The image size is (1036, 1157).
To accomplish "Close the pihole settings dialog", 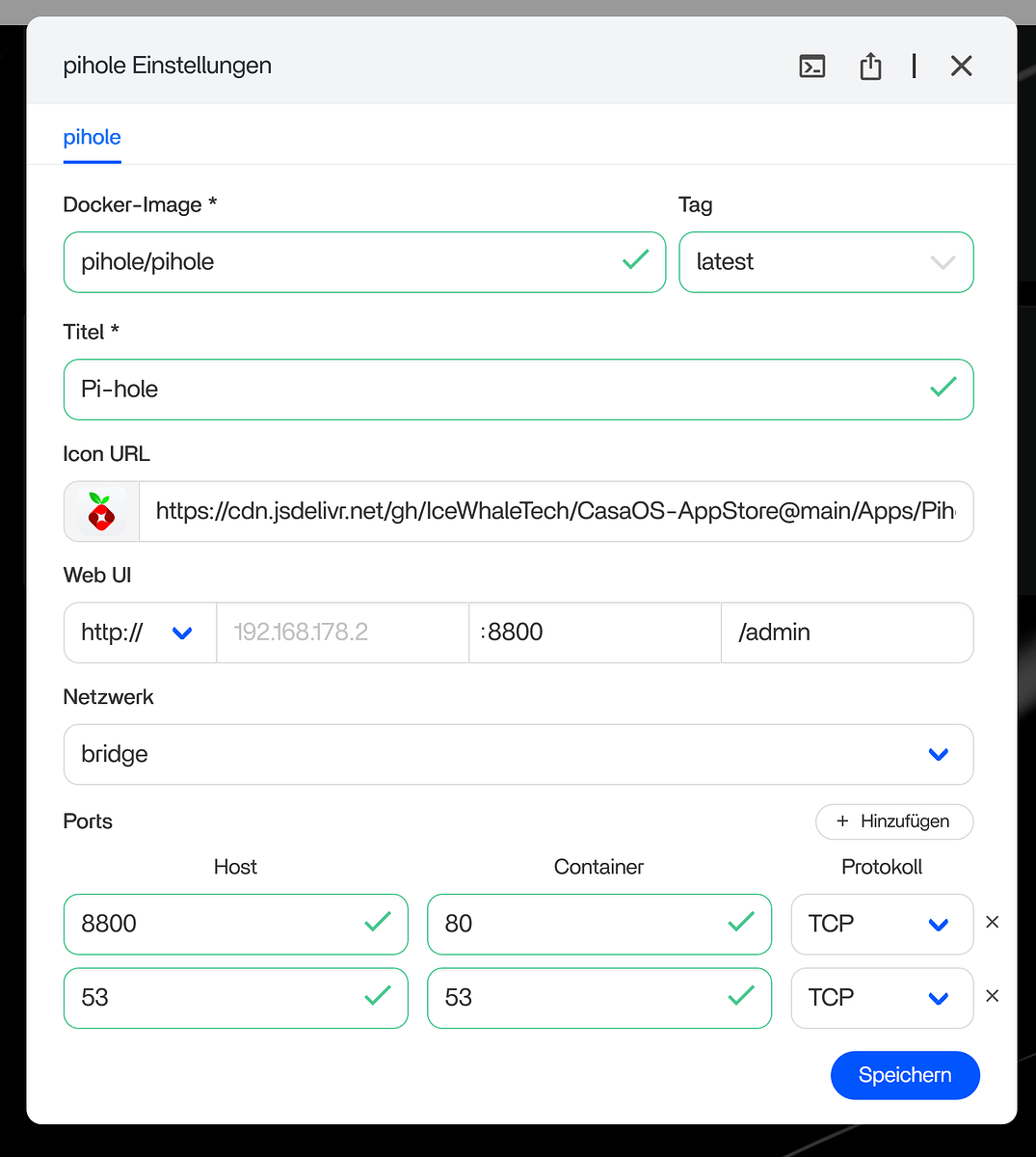I will 961,67.
